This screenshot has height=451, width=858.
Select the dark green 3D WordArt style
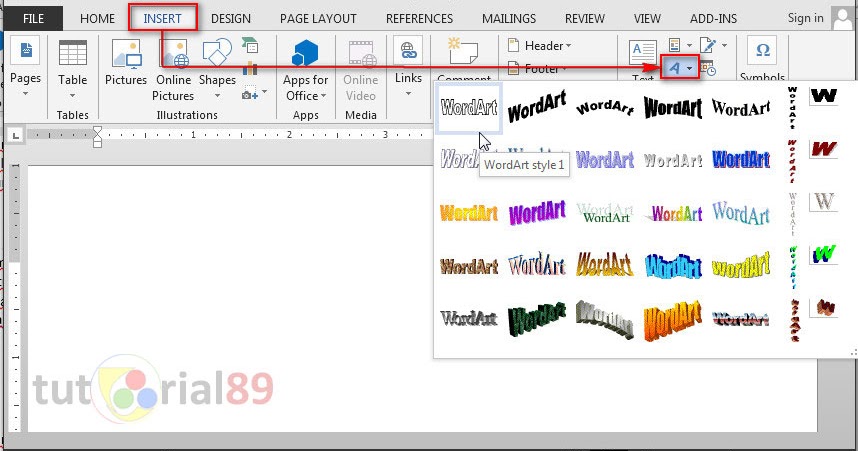[537, 319]
